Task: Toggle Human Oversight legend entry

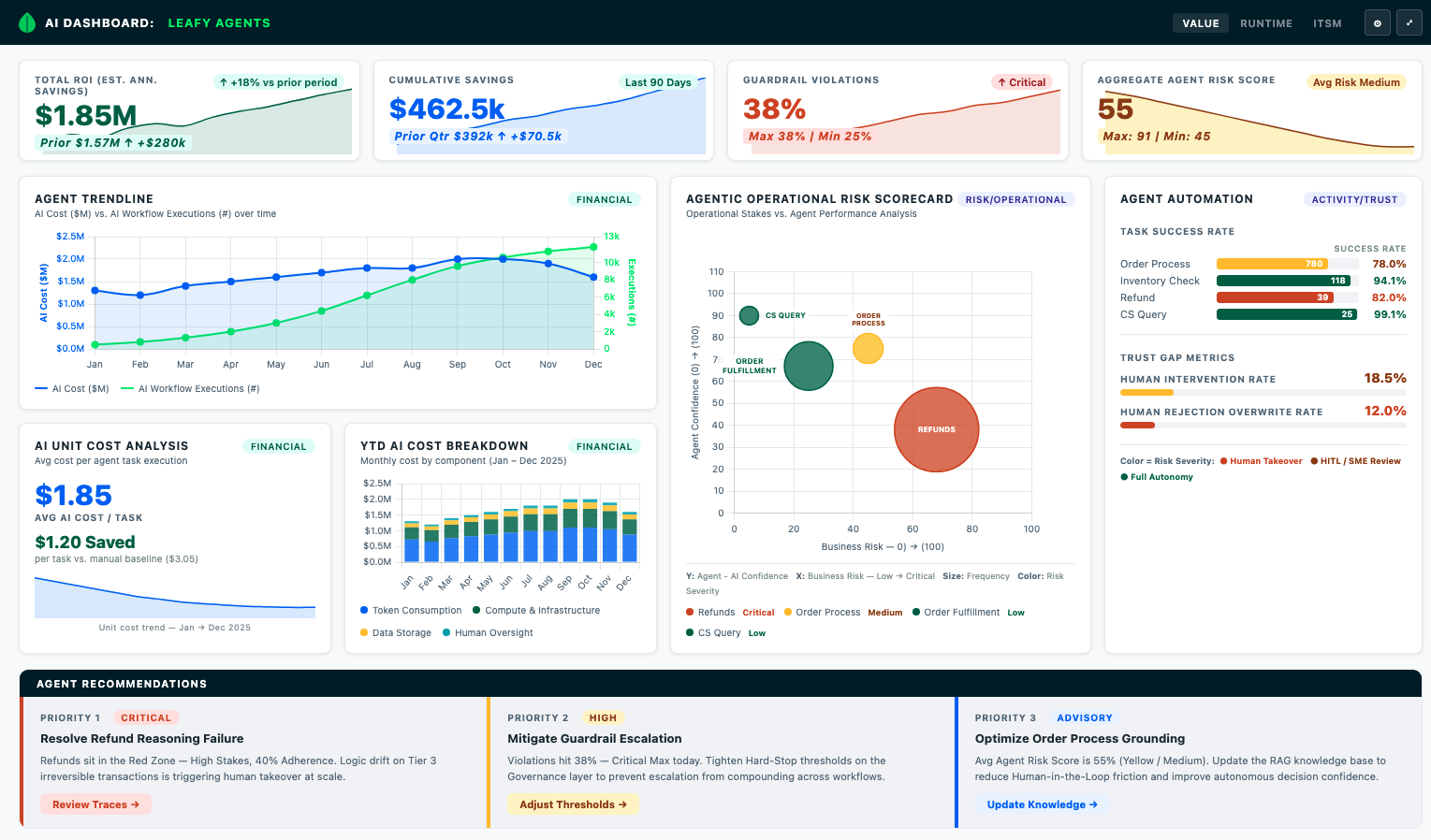Action: click(488, 632)
